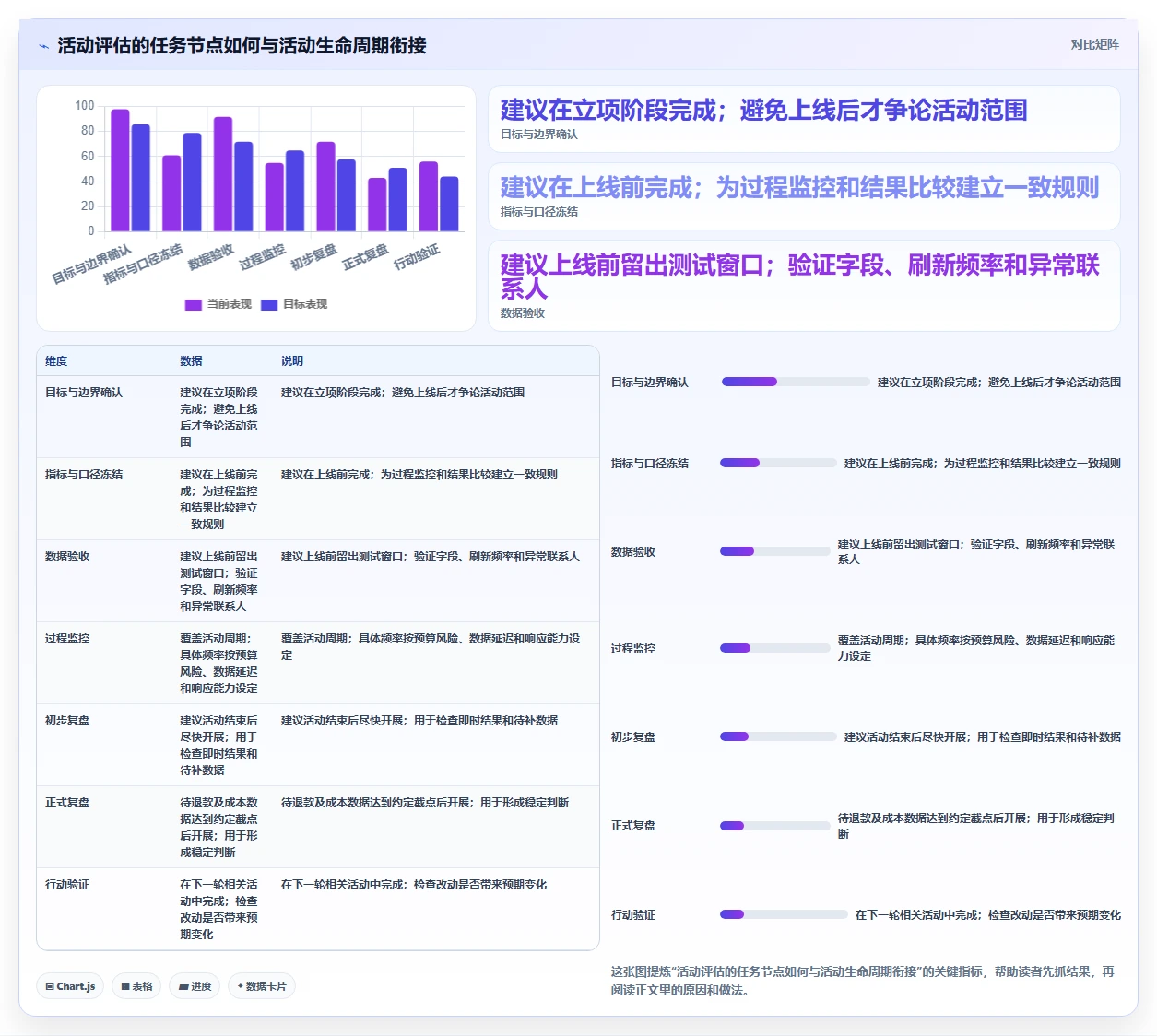Screen dimensions: 1157x1036
Task: Click the blue bar for 正式复盘 in chart
Action: point(397,200)
